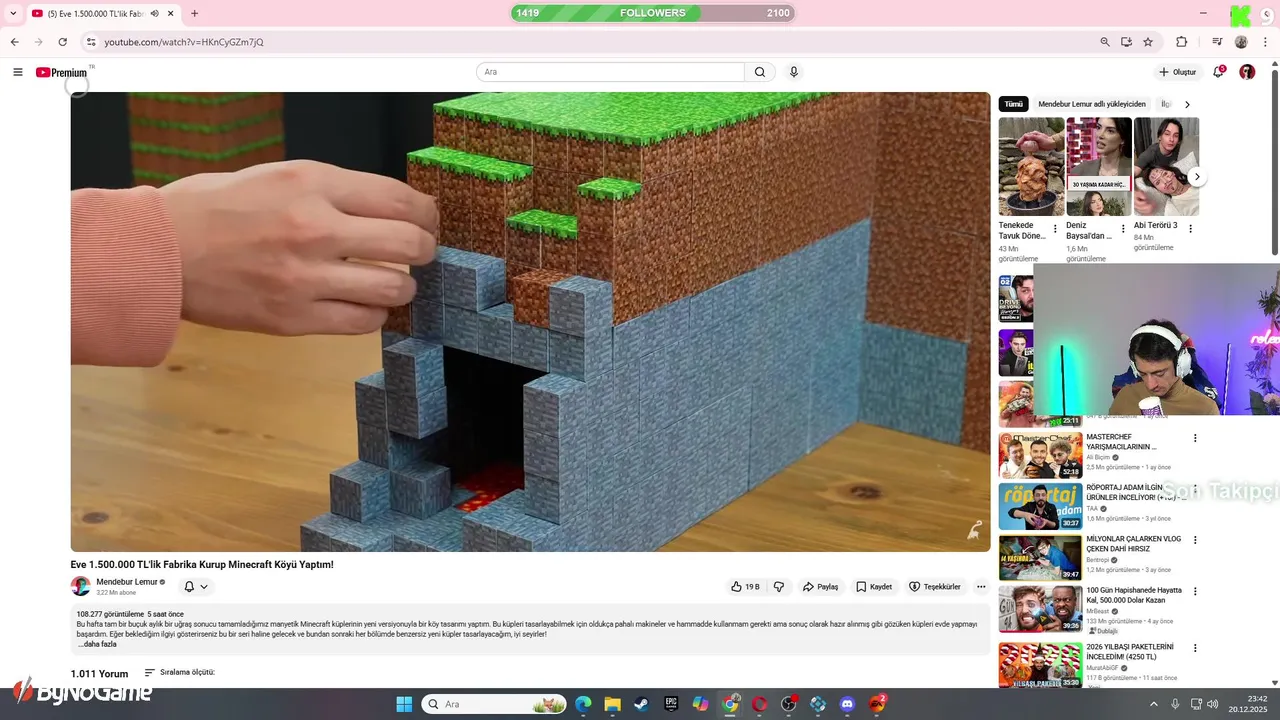Click the browser address bar URL
The width and height of the screenshot is (1280, 720).
(184, 42)
